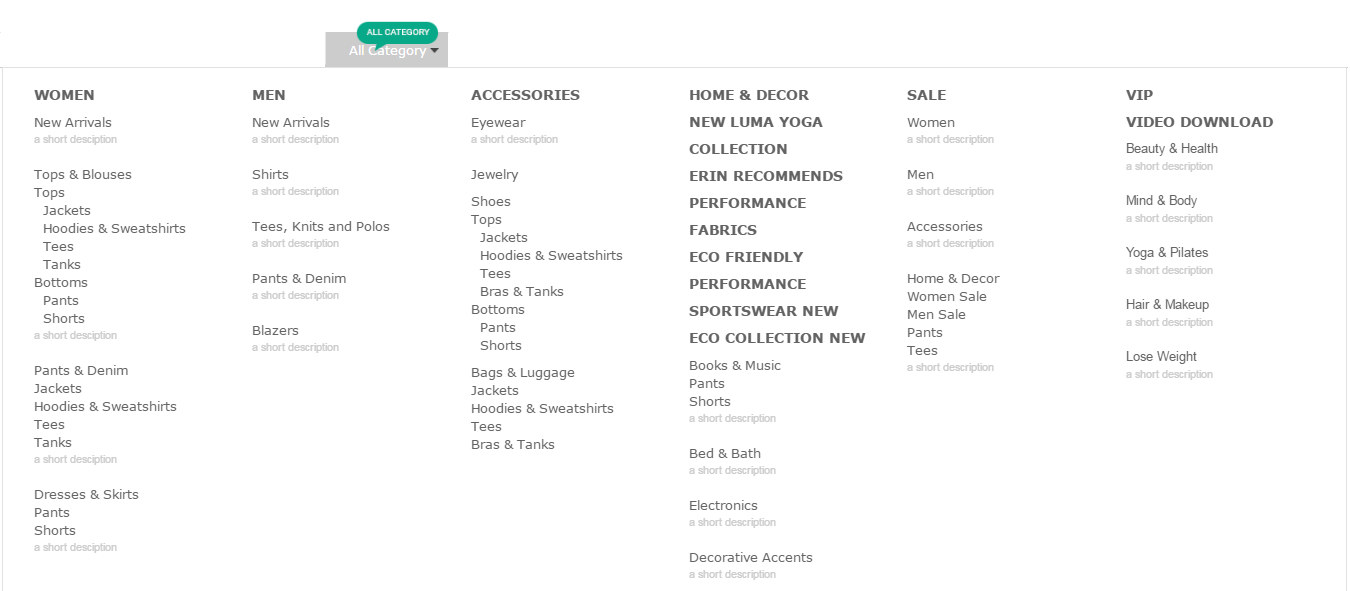Select the ACCESSORIES category heading
The height and width of the screenshot is (591, 1350).
click(x=525, y=95)
